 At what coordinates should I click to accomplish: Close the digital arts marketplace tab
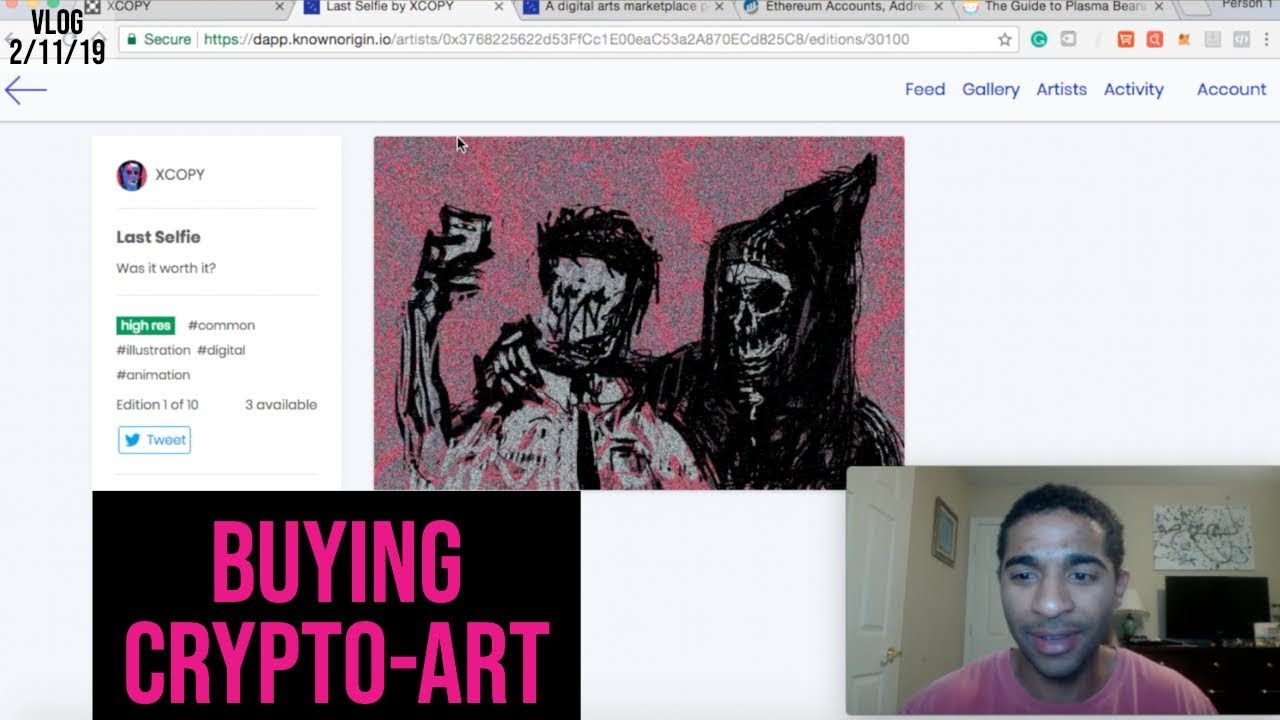(x=718, y=7)
